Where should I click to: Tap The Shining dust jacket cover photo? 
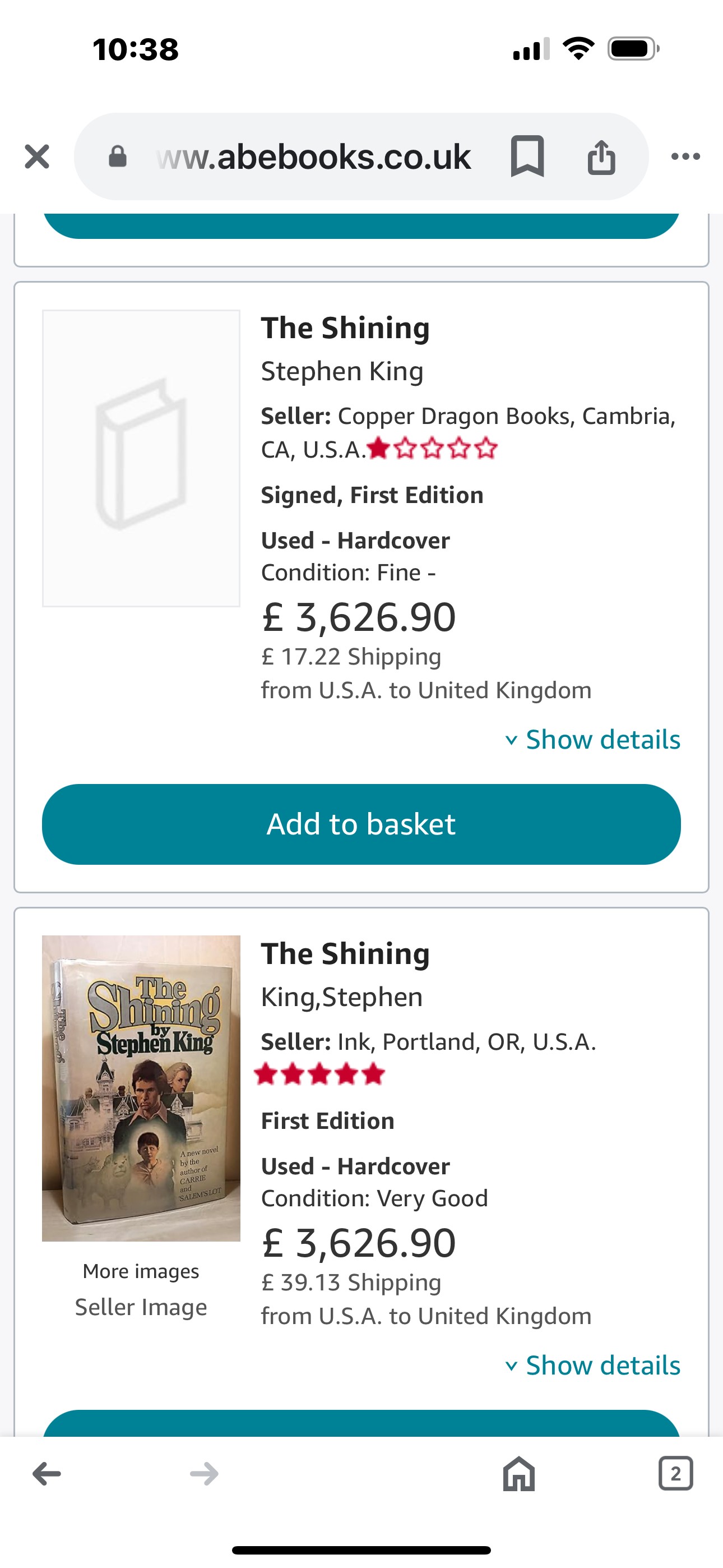tap(141, 1088)
